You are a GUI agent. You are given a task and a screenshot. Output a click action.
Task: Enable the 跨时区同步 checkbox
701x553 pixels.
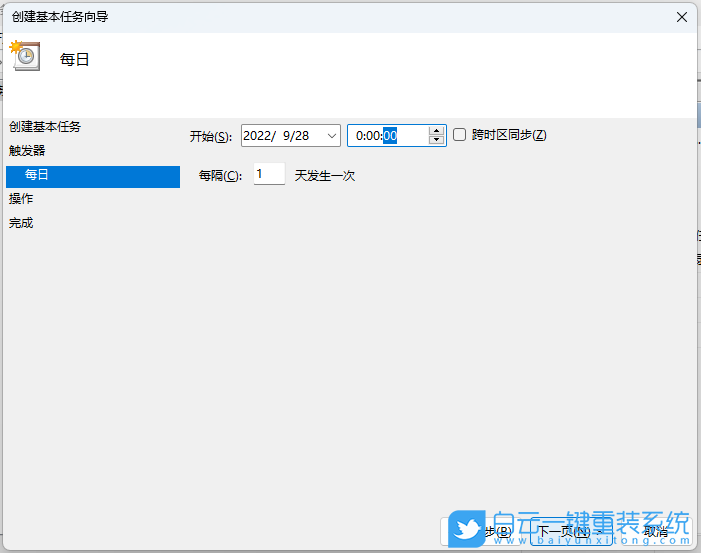(460, 135)
